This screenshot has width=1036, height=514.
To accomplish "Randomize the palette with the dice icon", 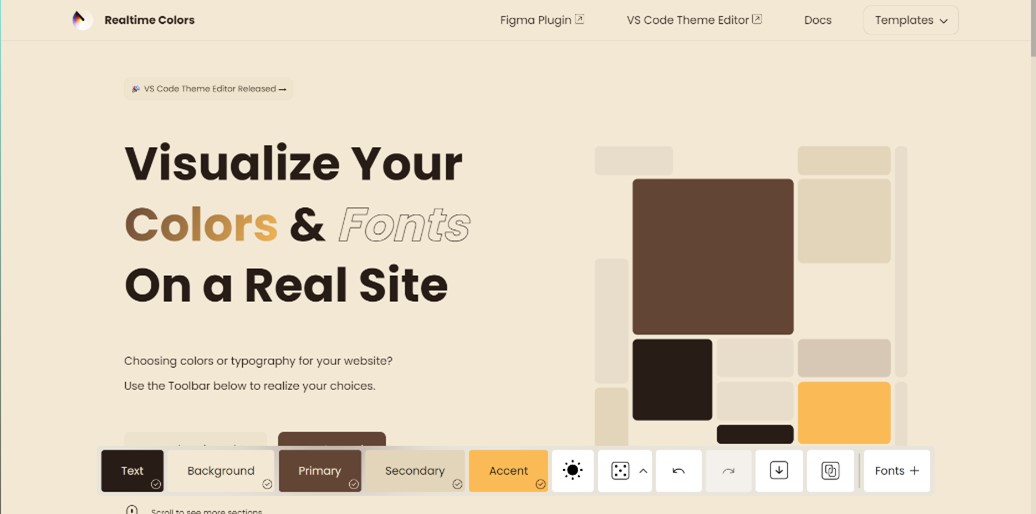I will pyautogui.click(x=620, y=471).
